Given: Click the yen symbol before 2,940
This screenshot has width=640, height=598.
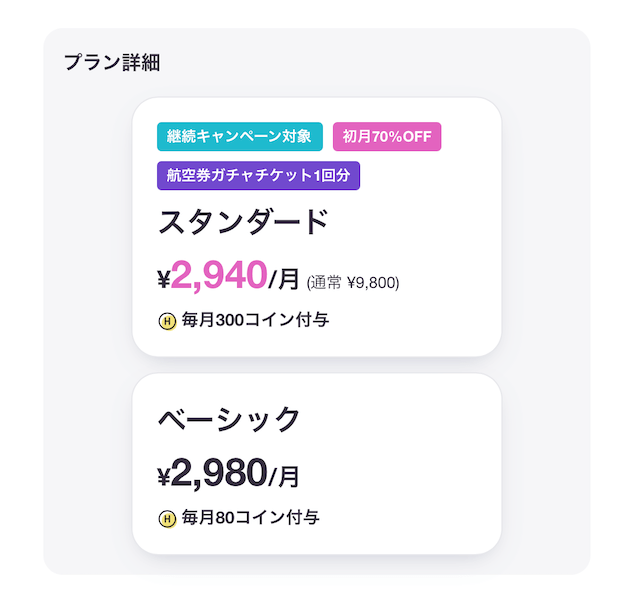Looking at the screenshot, I should point(164,280).
